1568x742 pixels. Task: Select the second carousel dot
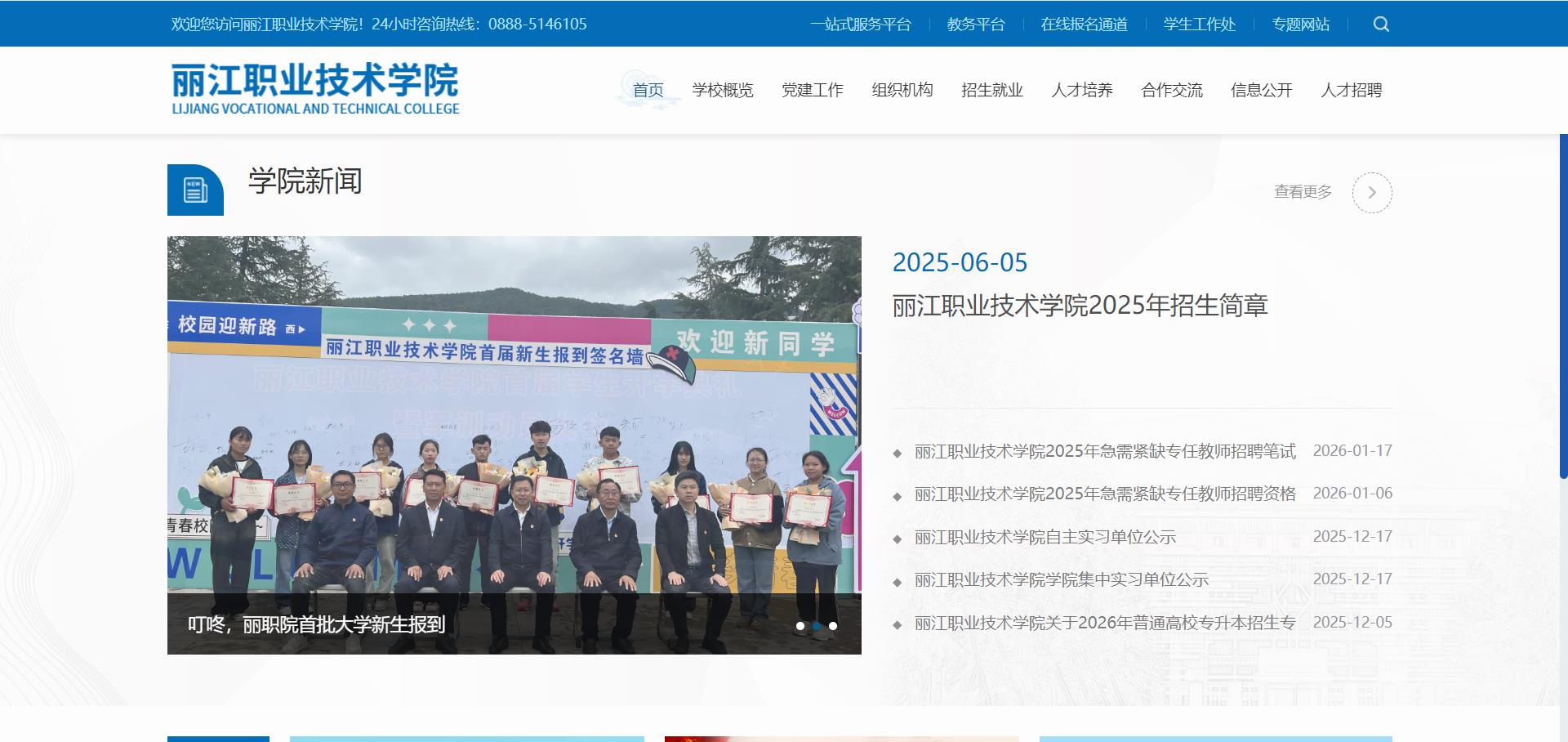pos(816,625)
